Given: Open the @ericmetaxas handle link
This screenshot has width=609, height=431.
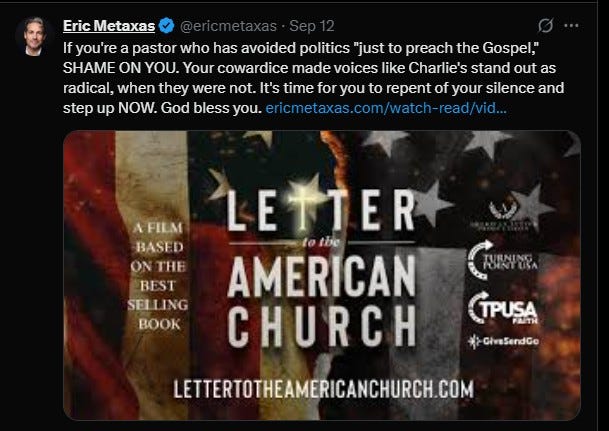Looking at the screenshot, I should pyautogui.click(x=228, y=26).
